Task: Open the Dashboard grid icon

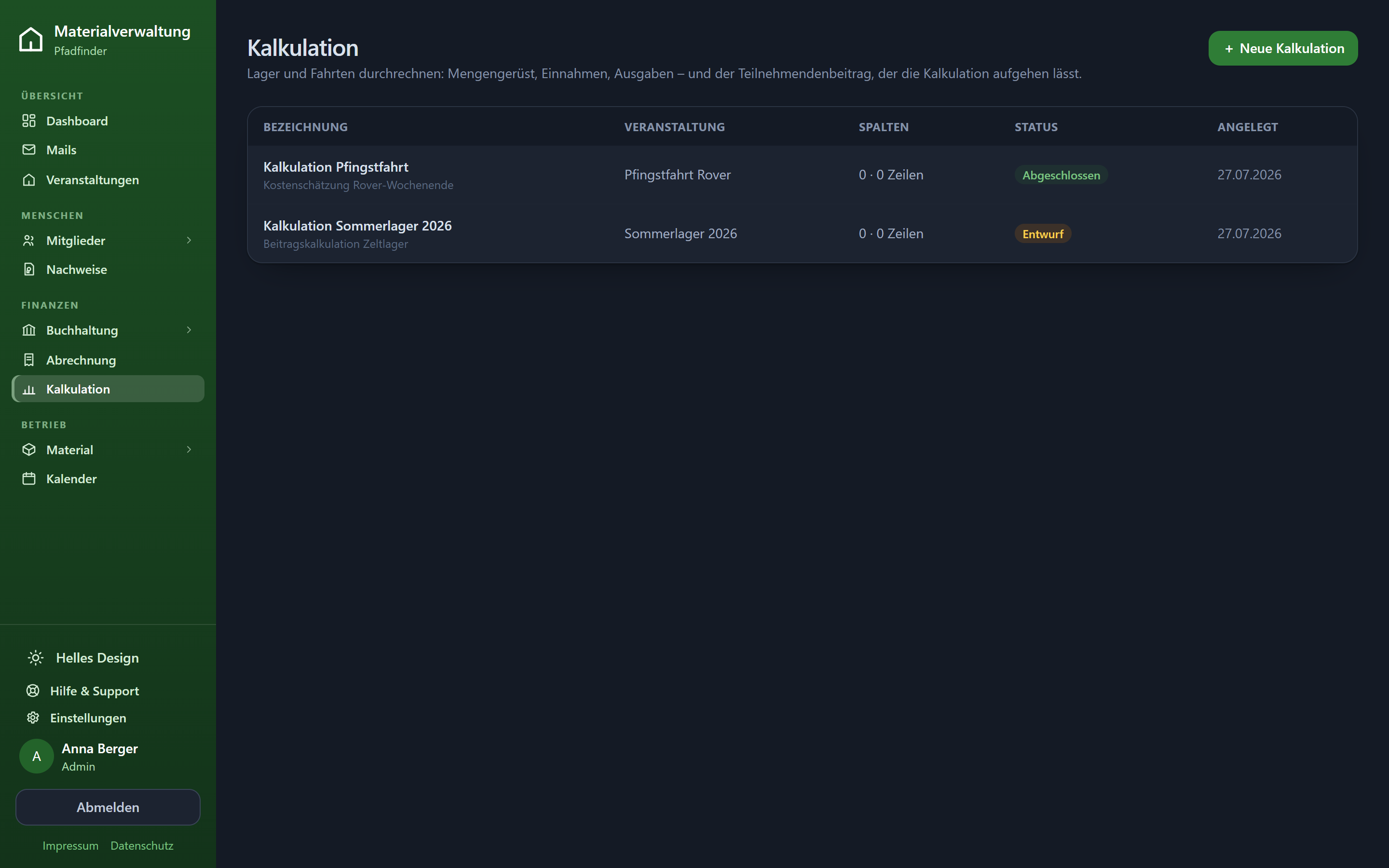Action: pos(29,121)
